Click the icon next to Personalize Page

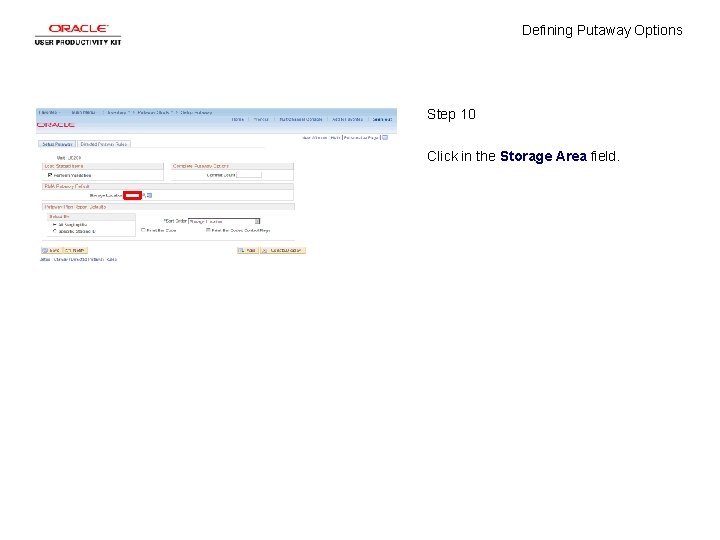tap(385, 137)
